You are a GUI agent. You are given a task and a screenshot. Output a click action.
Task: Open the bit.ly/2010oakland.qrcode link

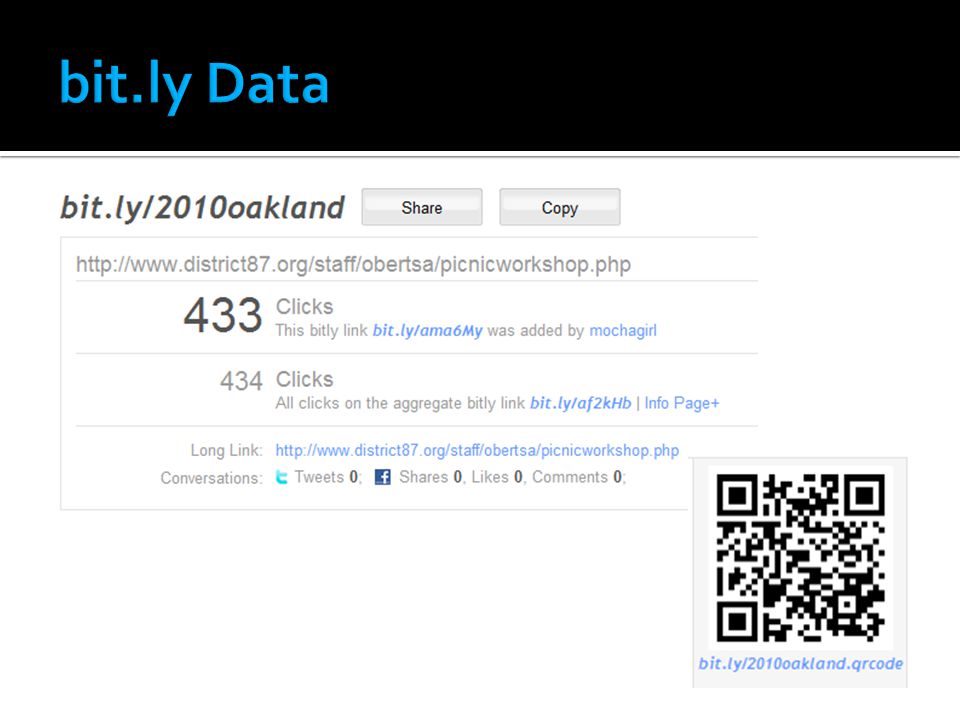800,664
